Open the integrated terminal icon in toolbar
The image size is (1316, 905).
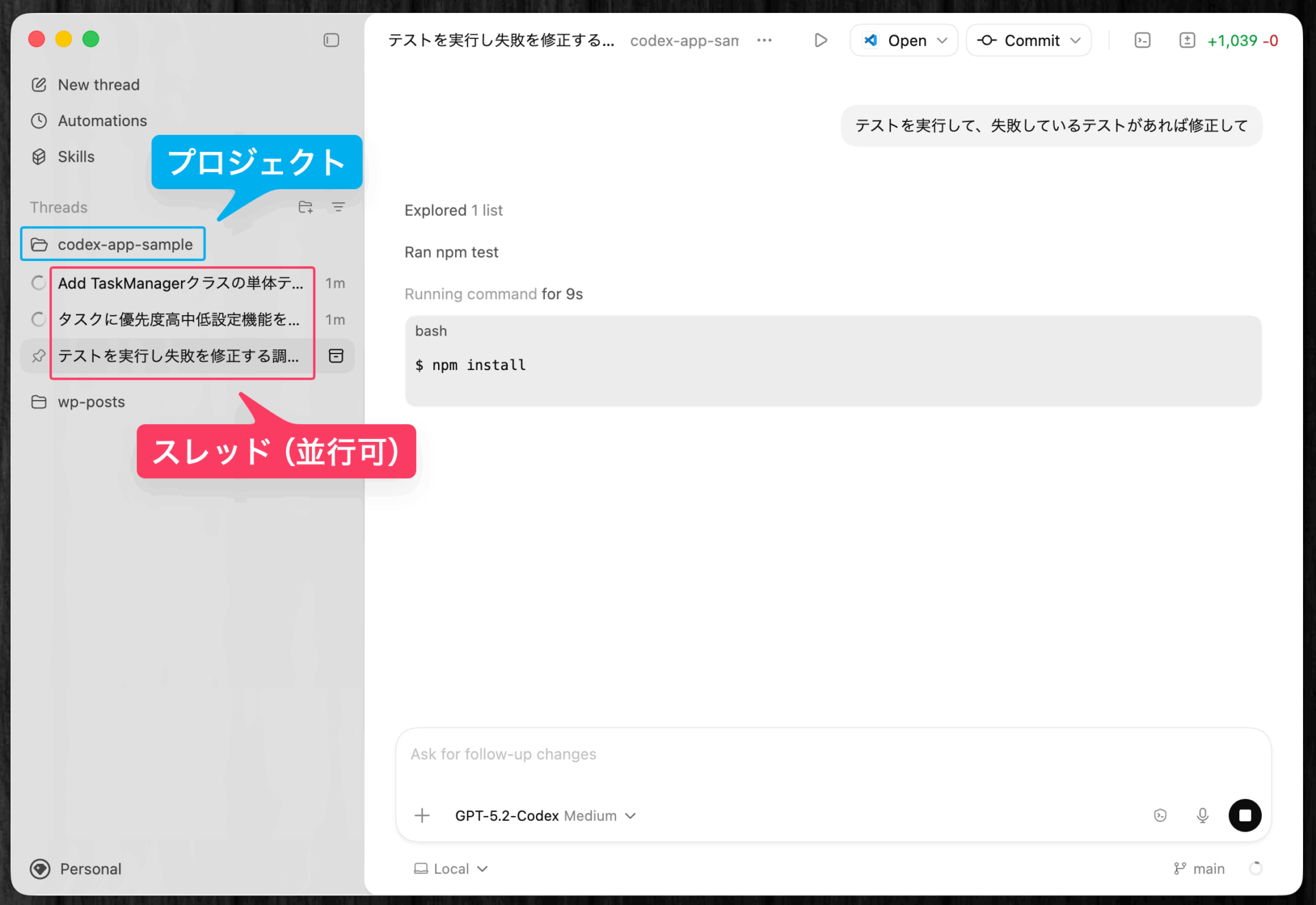point(1142,40)
